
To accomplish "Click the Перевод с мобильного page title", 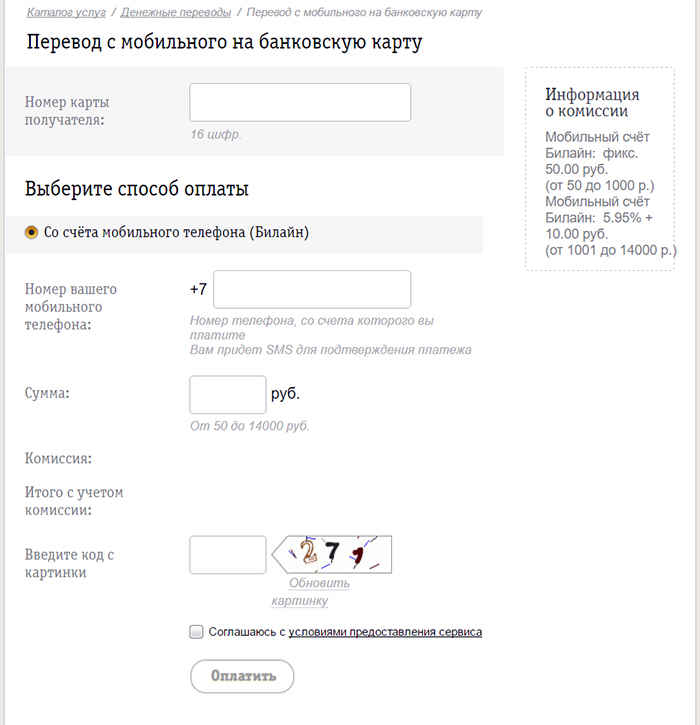I will coord(224,42).
